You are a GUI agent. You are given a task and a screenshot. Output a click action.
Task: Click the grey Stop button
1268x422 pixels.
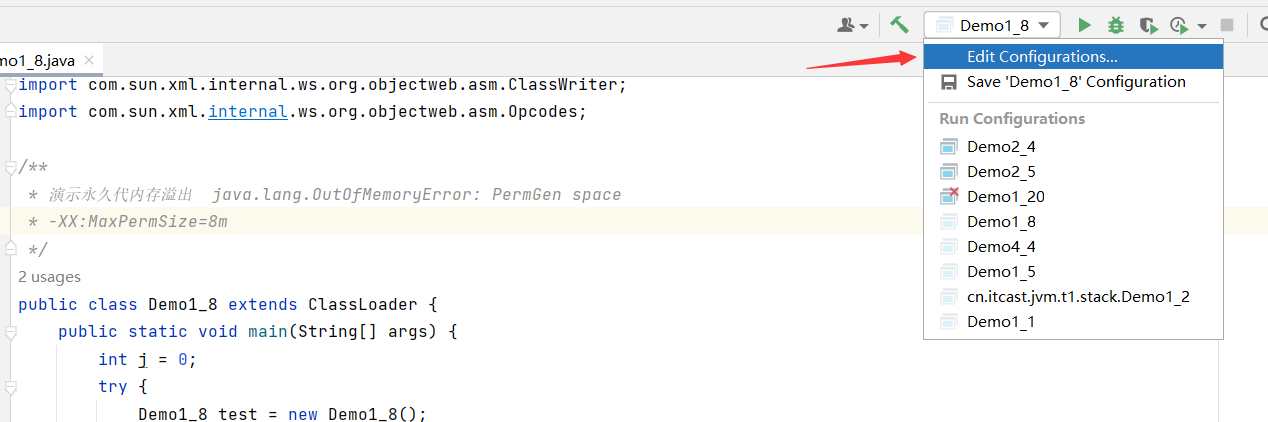(x=1227, y=25)
